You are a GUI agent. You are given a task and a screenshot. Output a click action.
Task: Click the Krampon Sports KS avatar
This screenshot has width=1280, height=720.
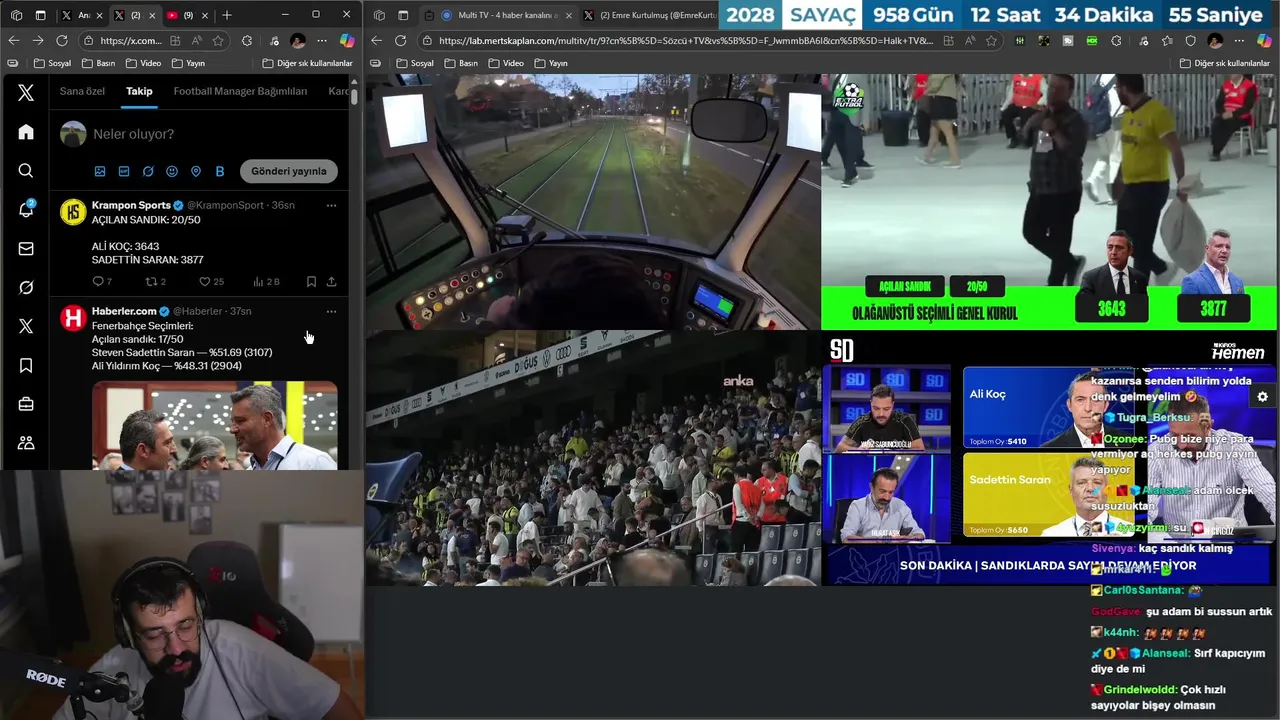(73, 211)
